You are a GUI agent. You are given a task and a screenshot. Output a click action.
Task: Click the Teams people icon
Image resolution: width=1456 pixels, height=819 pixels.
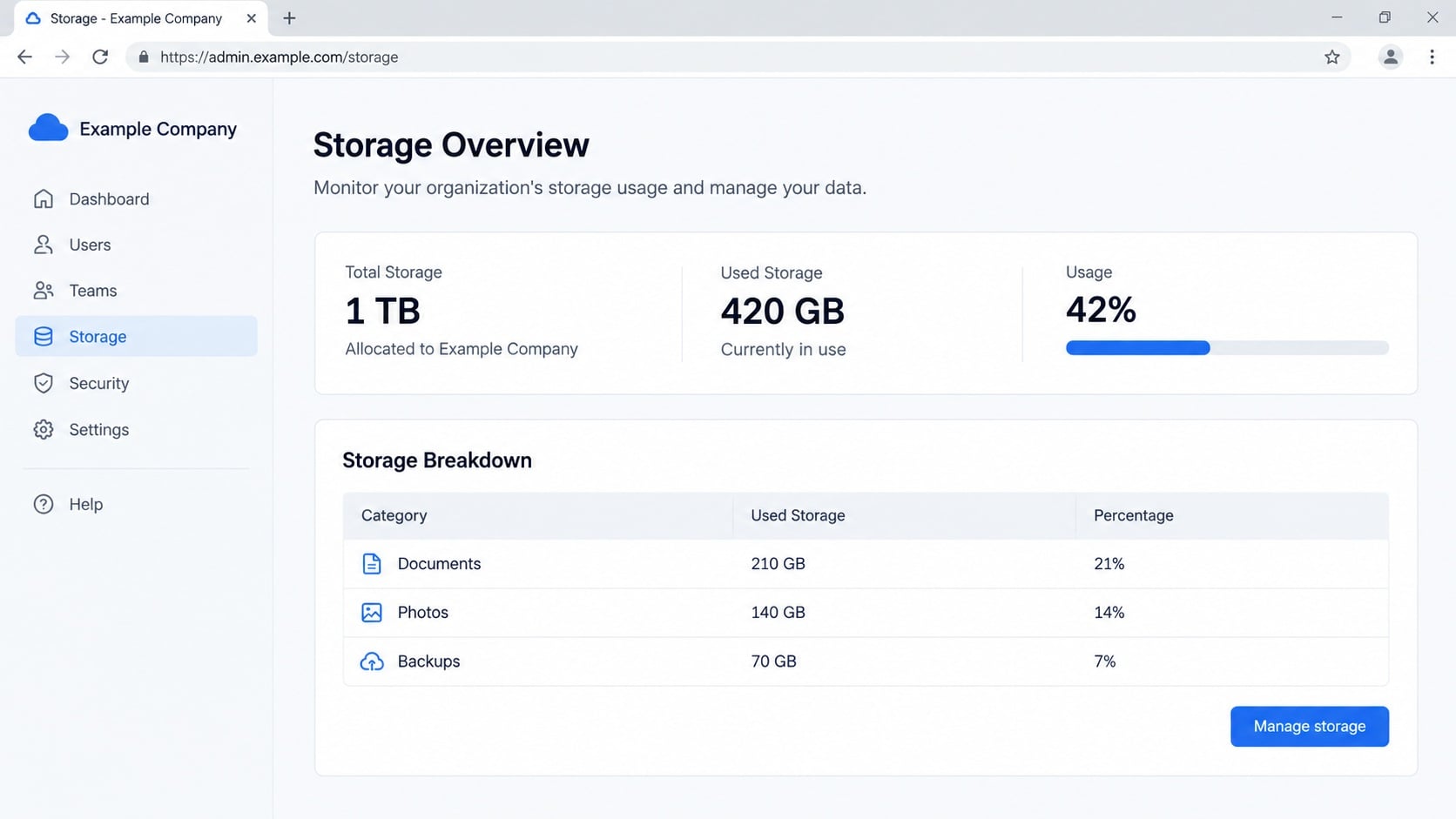pos(44,291)
